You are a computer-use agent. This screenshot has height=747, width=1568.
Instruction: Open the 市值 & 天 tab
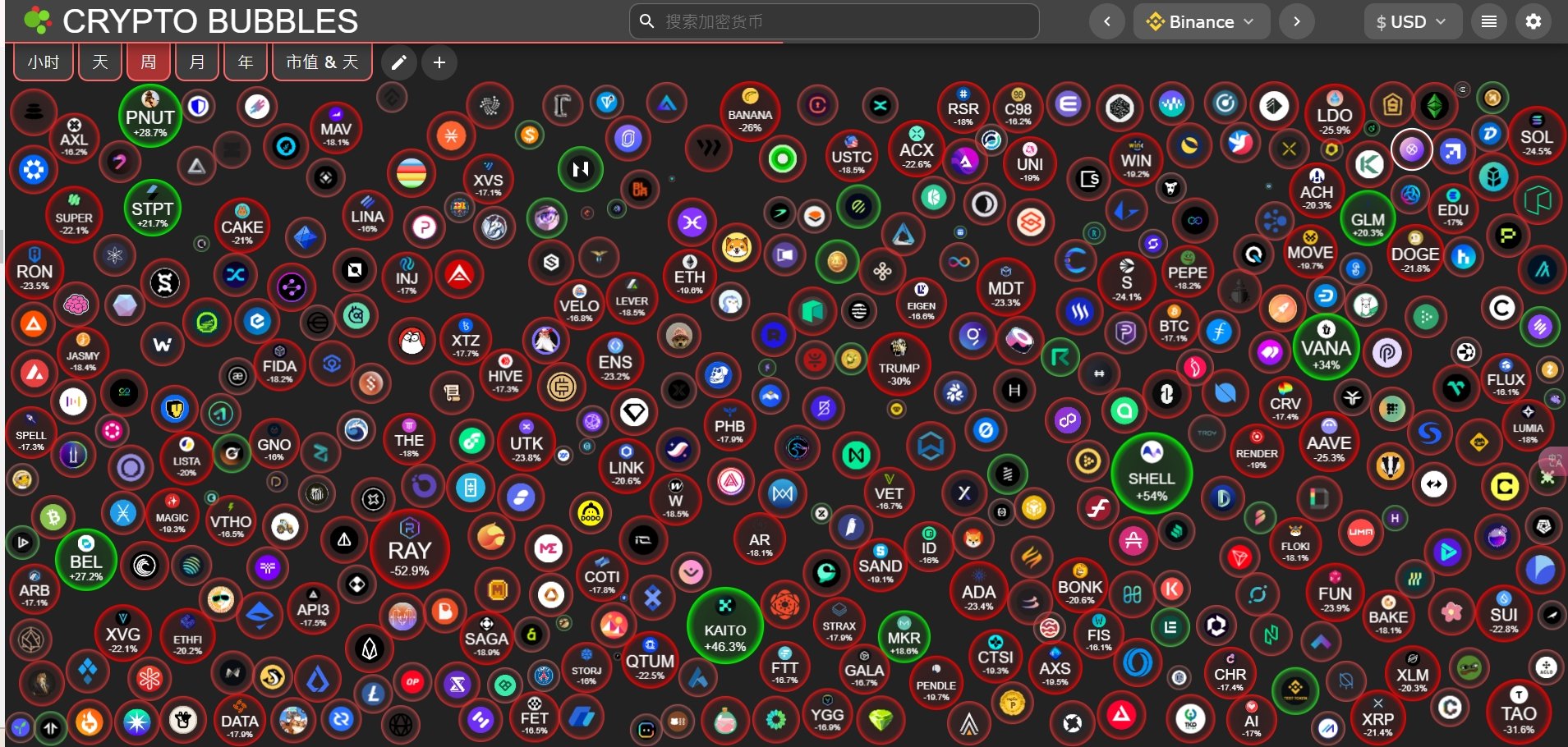(322, 62)
